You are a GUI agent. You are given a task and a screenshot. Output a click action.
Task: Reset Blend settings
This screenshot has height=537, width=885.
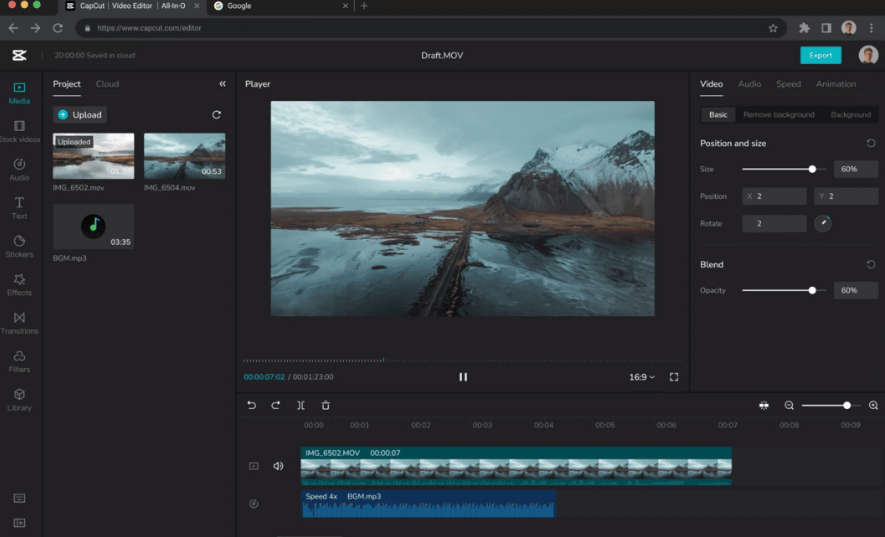pyautogui.click(x=871, y=264)
